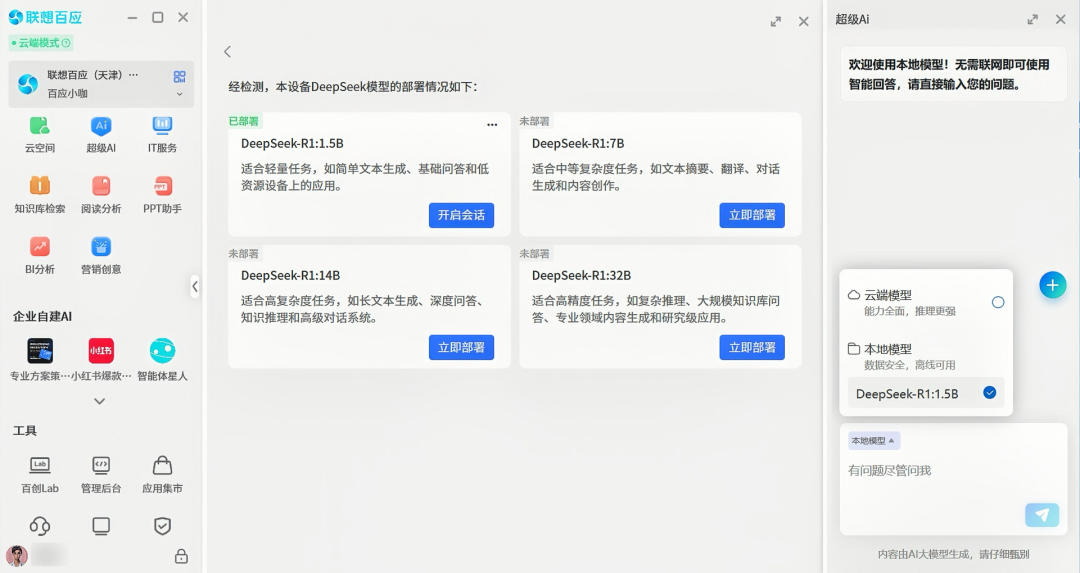Open the 管理后台 admin console
This screenshot has height=573, width=1080.
click(x=101, y=466)
